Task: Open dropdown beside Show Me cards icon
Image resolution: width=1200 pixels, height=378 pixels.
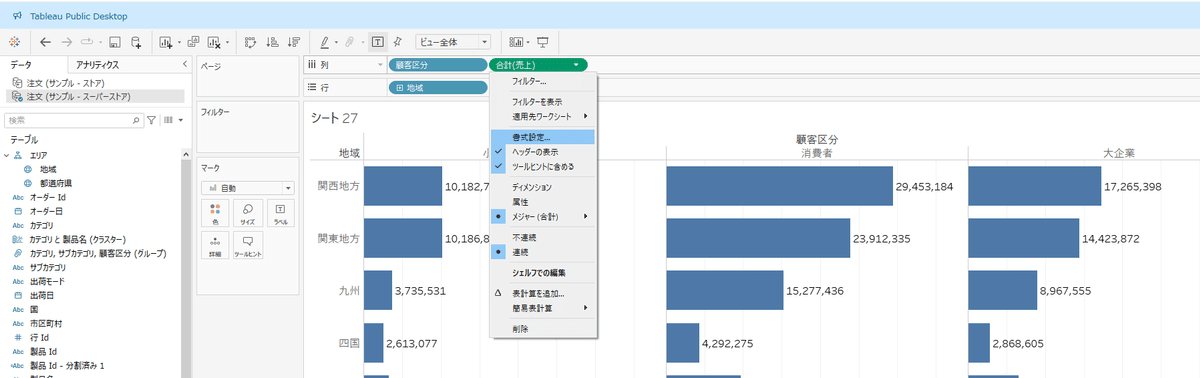Action: 529,42
